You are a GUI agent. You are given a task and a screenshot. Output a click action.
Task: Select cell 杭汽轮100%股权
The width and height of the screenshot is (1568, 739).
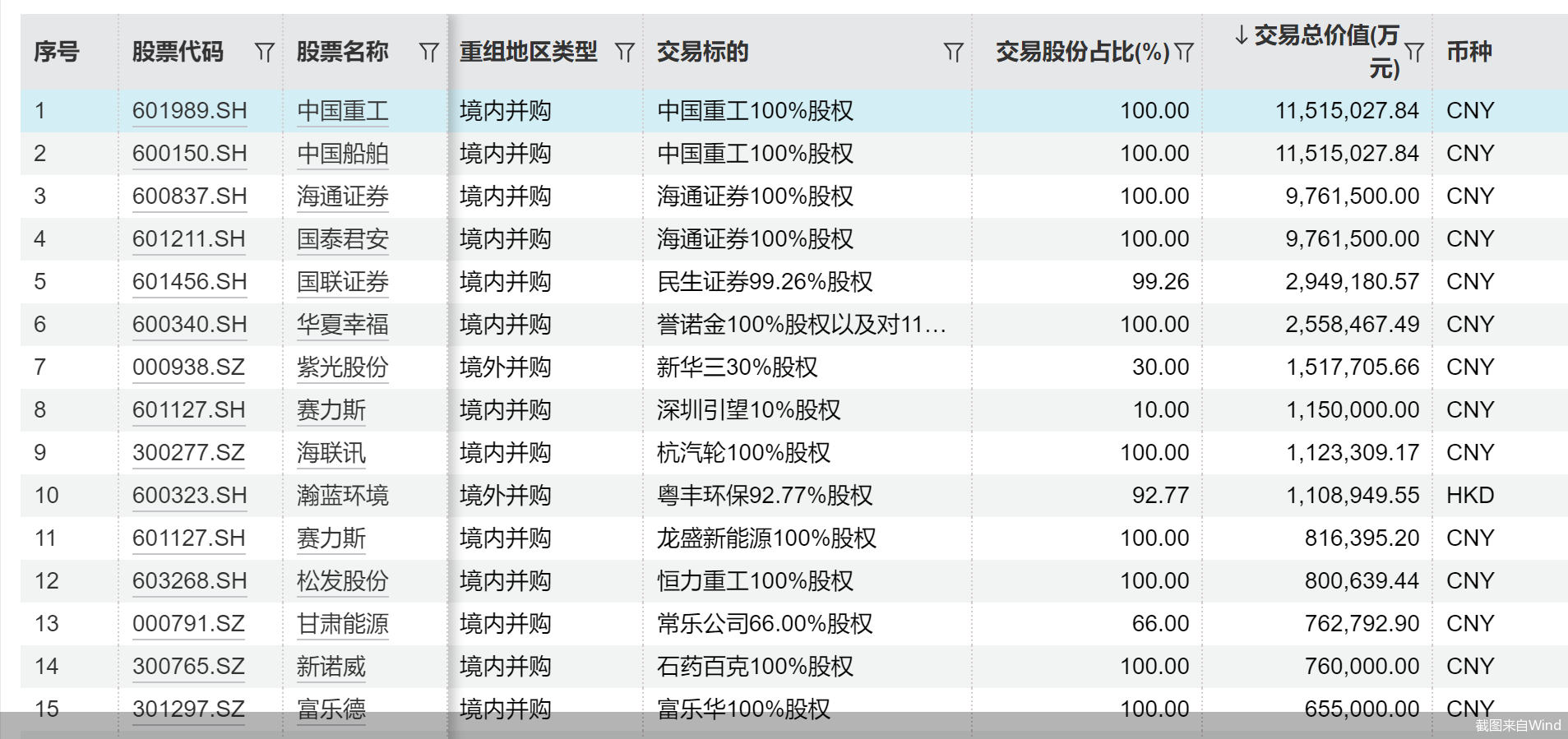744,453
